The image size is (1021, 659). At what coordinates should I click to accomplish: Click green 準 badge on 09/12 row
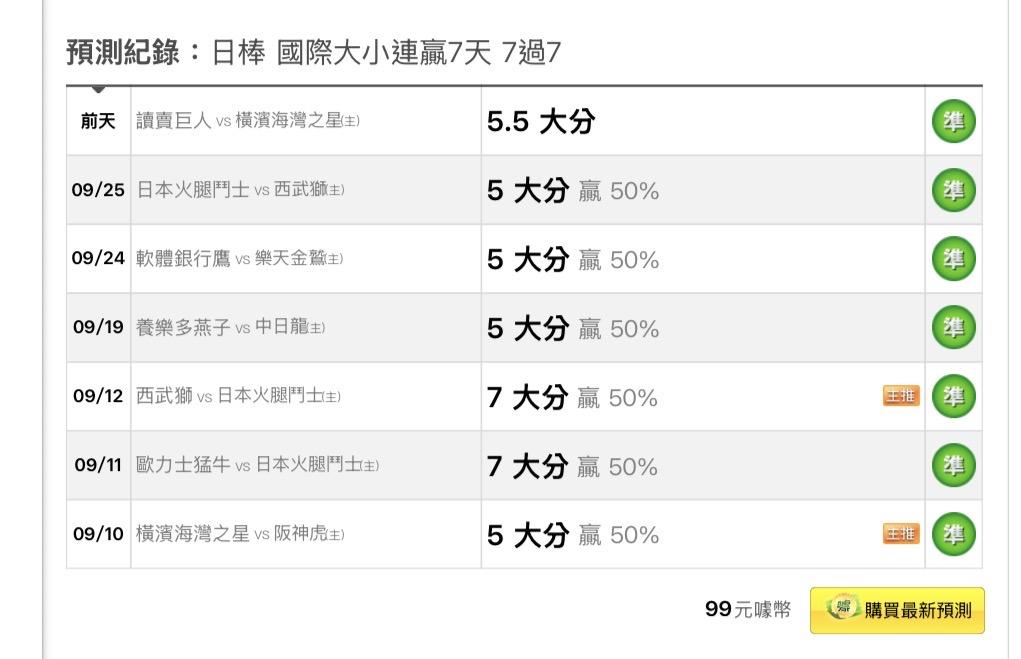[x=953, y=397]
